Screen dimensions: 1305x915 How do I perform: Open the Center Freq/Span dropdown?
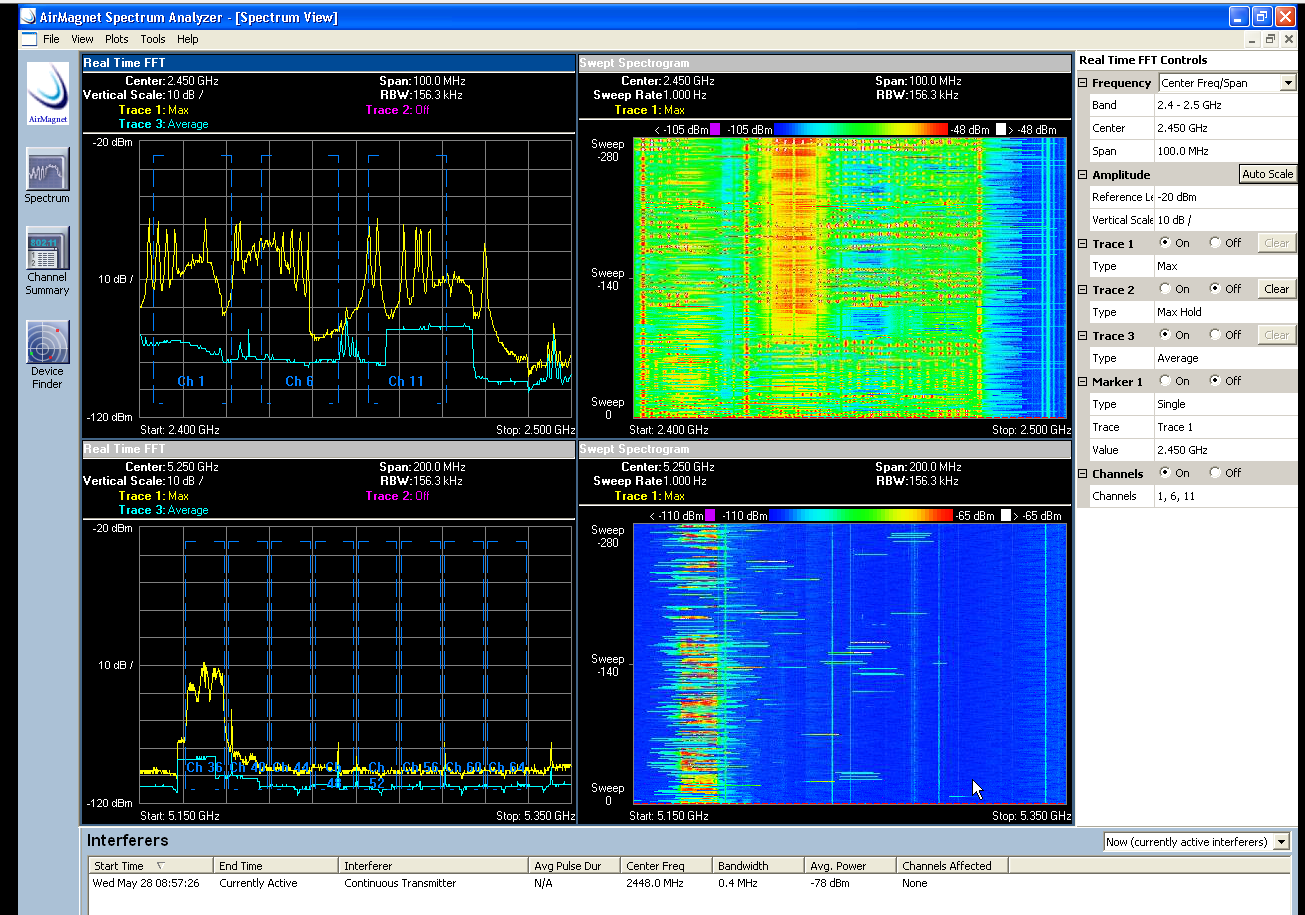coord(1288,83)
